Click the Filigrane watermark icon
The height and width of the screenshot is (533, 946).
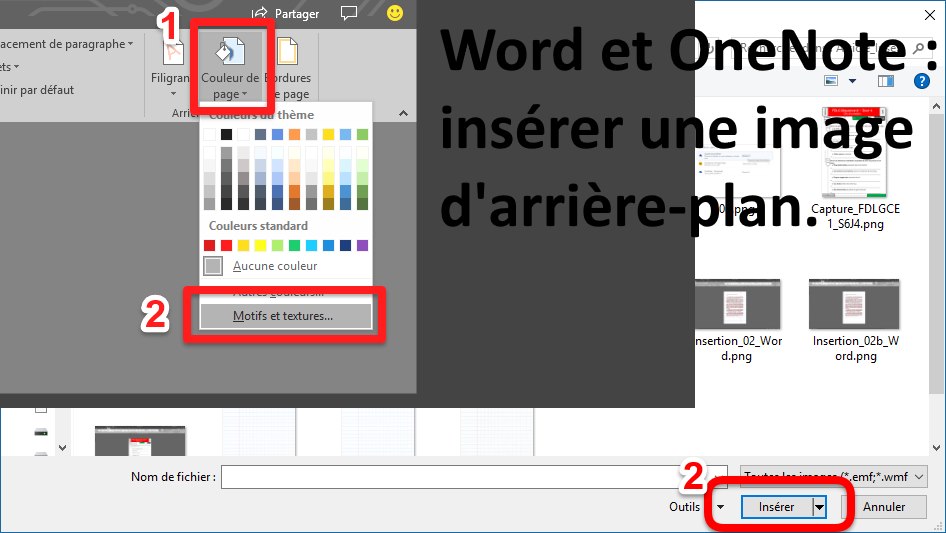point(173,53)
